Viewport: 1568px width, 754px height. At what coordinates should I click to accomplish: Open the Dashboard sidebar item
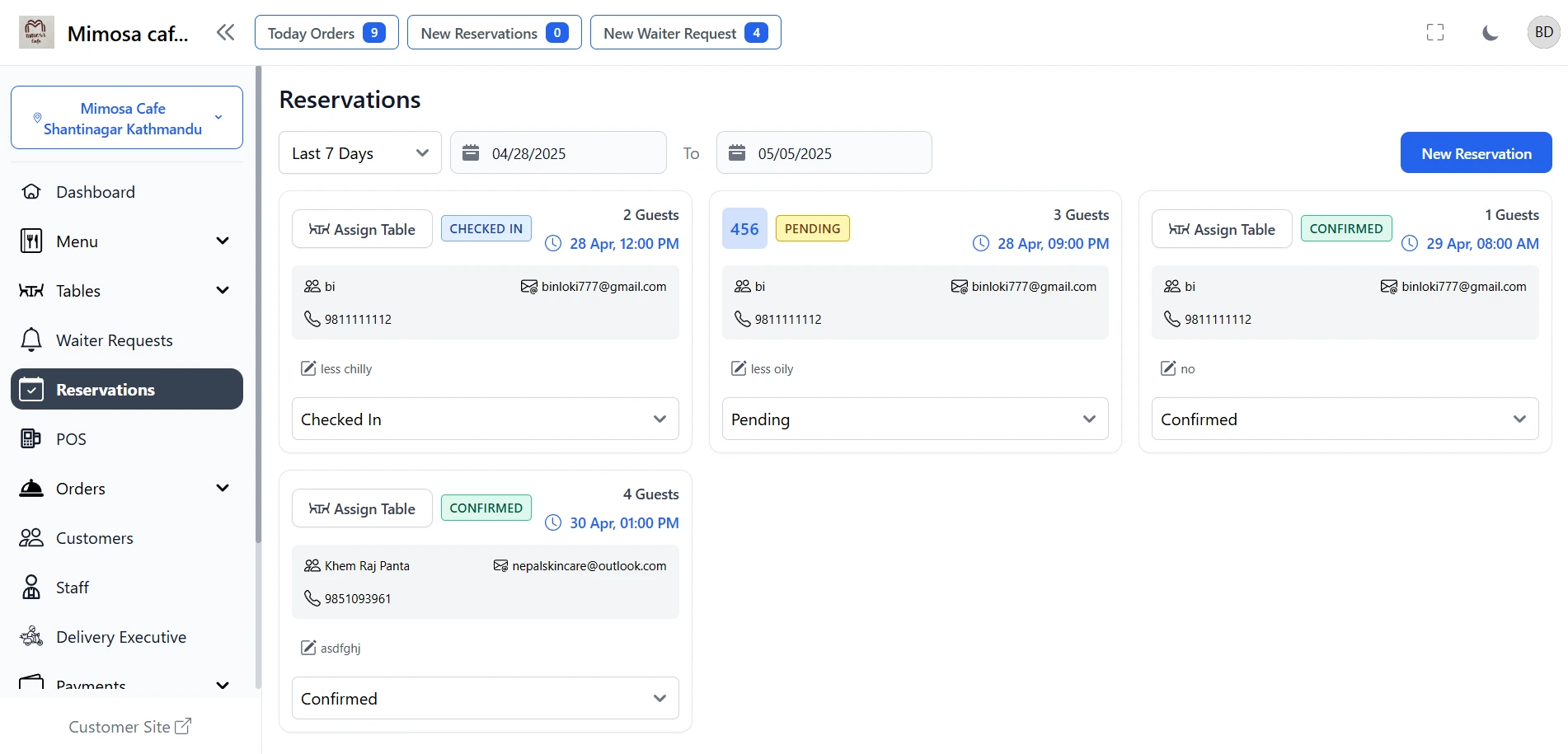click(95, 191)
